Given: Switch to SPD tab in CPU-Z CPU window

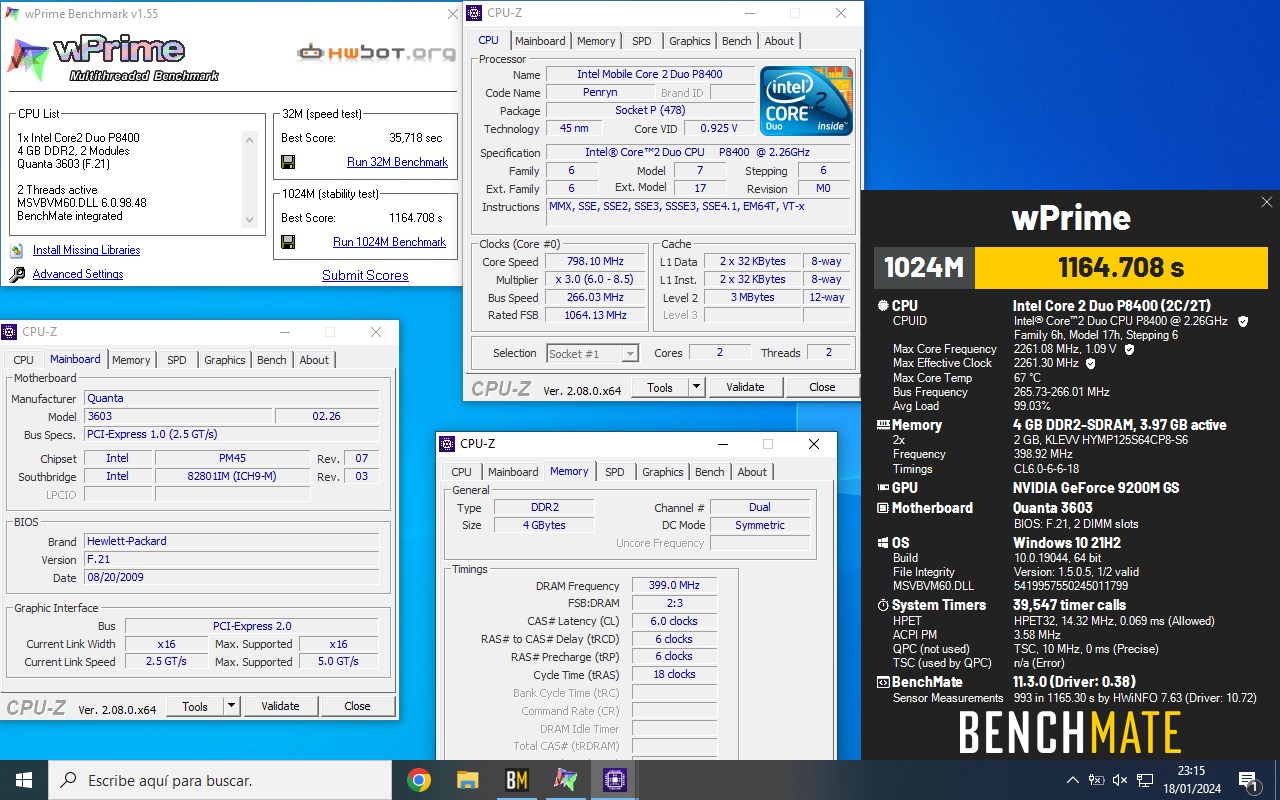Looking at the screenshot, I should [642, 41].
